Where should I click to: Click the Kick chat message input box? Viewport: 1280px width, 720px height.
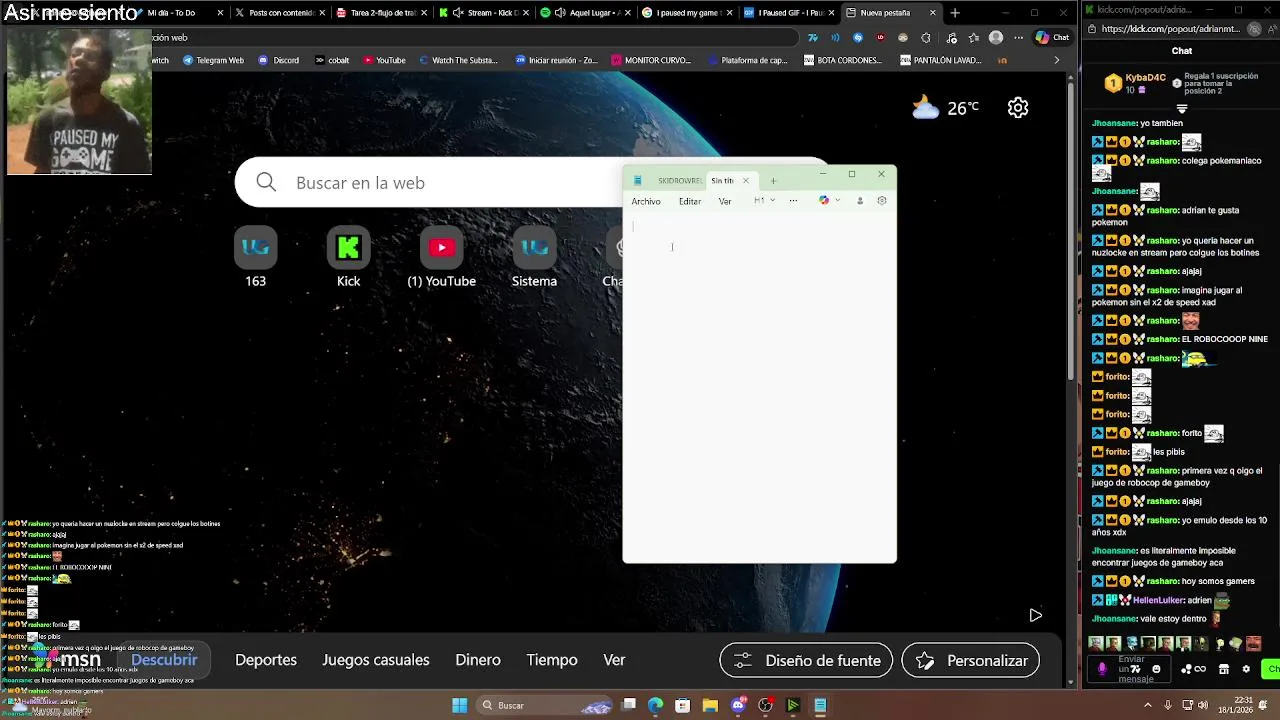point(1130,669)
